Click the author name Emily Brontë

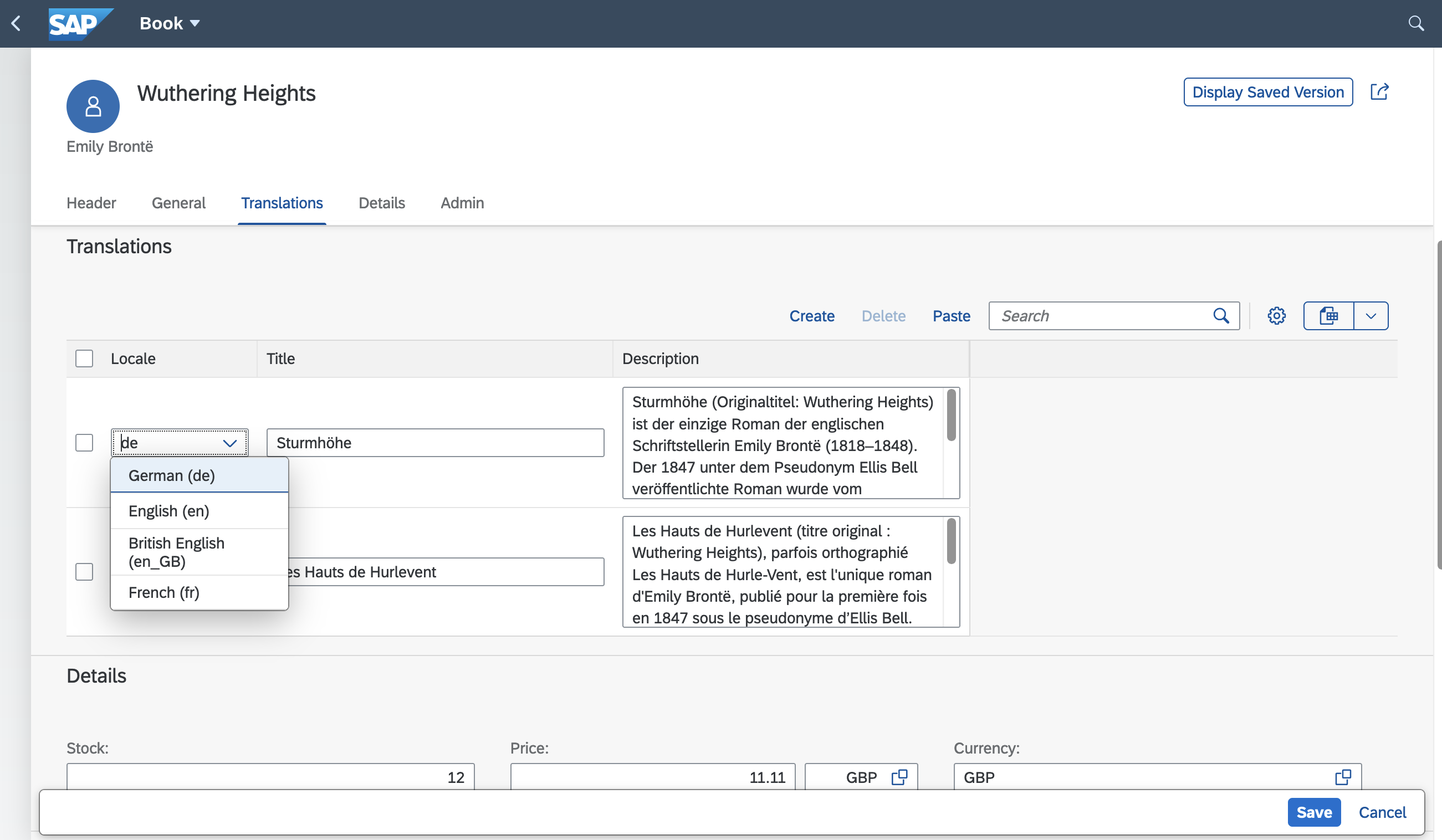click(x=110, y=146)
